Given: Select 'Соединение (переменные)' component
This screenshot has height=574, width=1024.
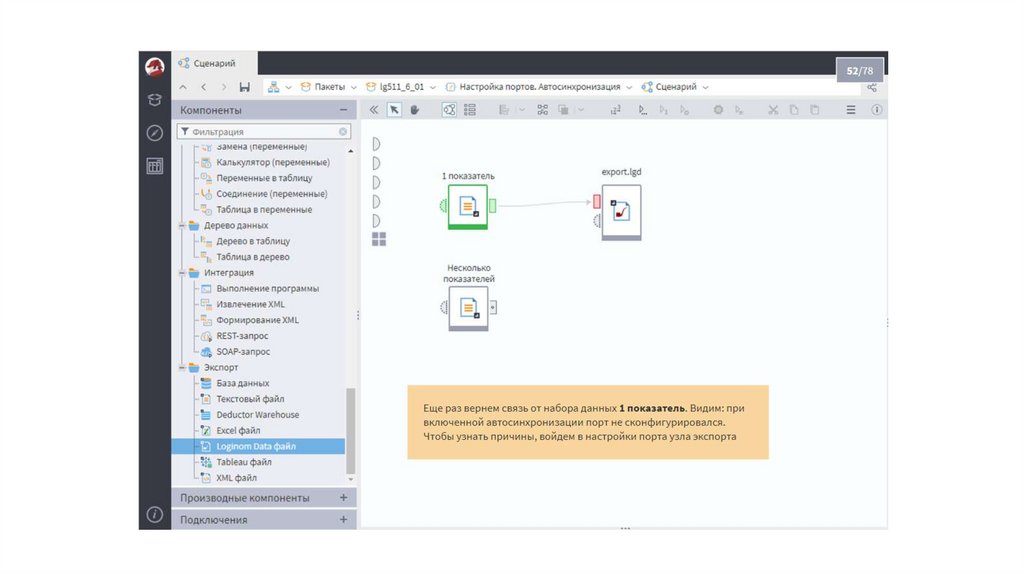Looking at the screenshot, I should pyautogui.click(x=272, y=194).
